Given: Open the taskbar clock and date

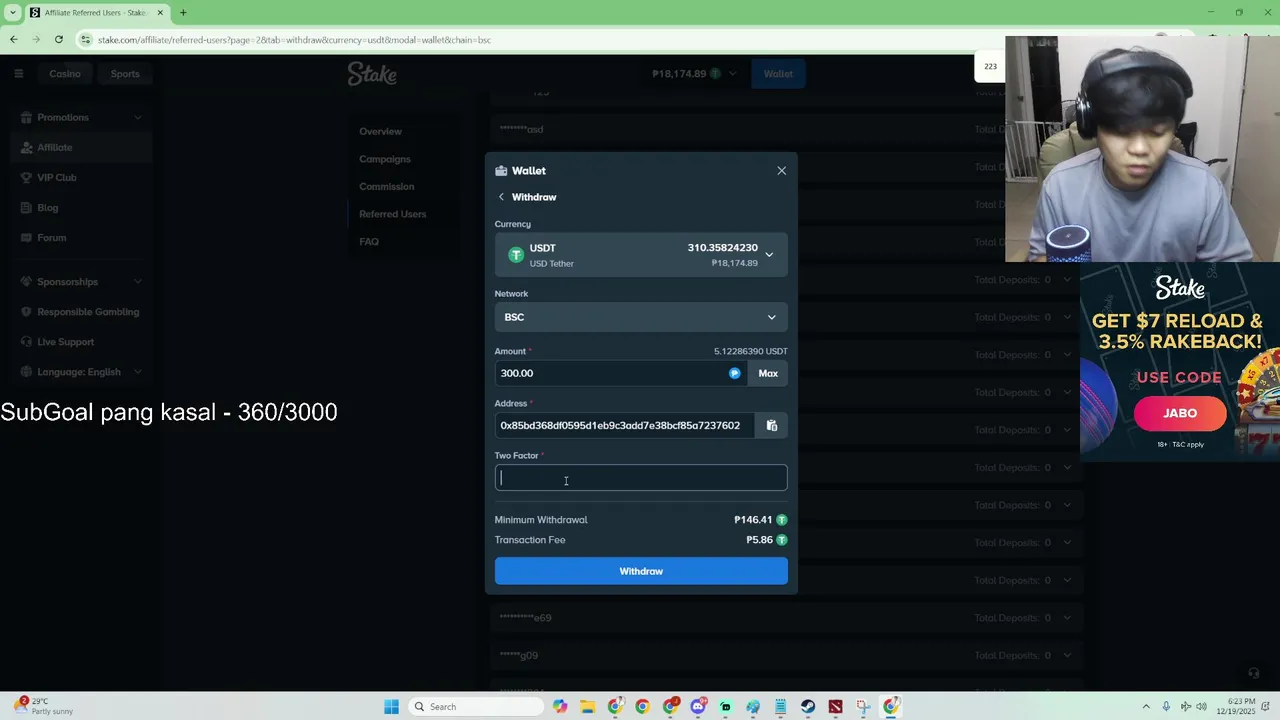Looking at the screenshot, I should (1234, 706).
